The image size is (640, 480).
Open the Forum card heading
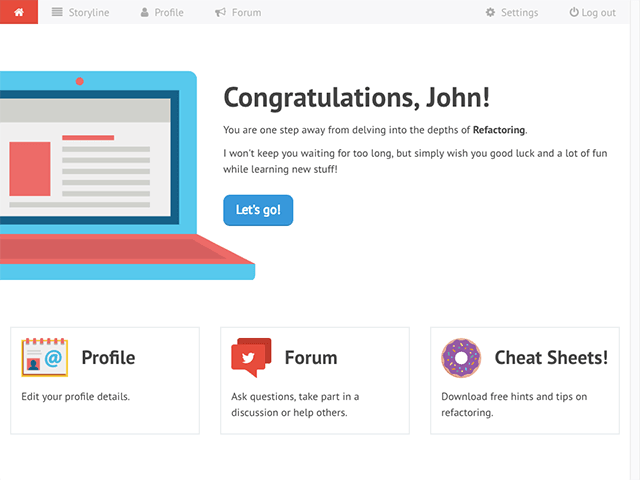pyautogui.click(x=311, y=358)
